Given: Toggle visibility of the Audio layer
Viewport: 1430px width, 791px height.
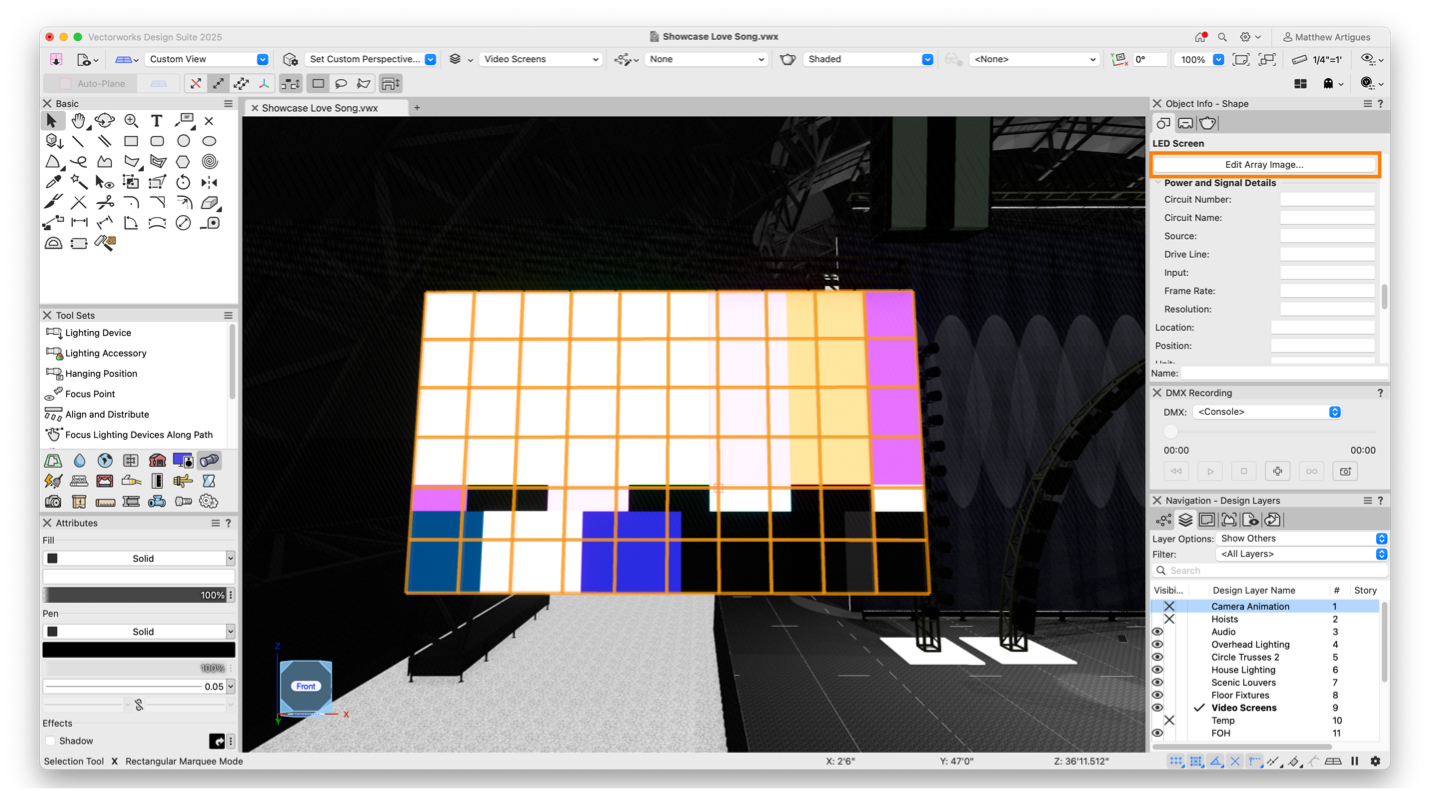Looking at the screenshot, I should (1157, 632).
